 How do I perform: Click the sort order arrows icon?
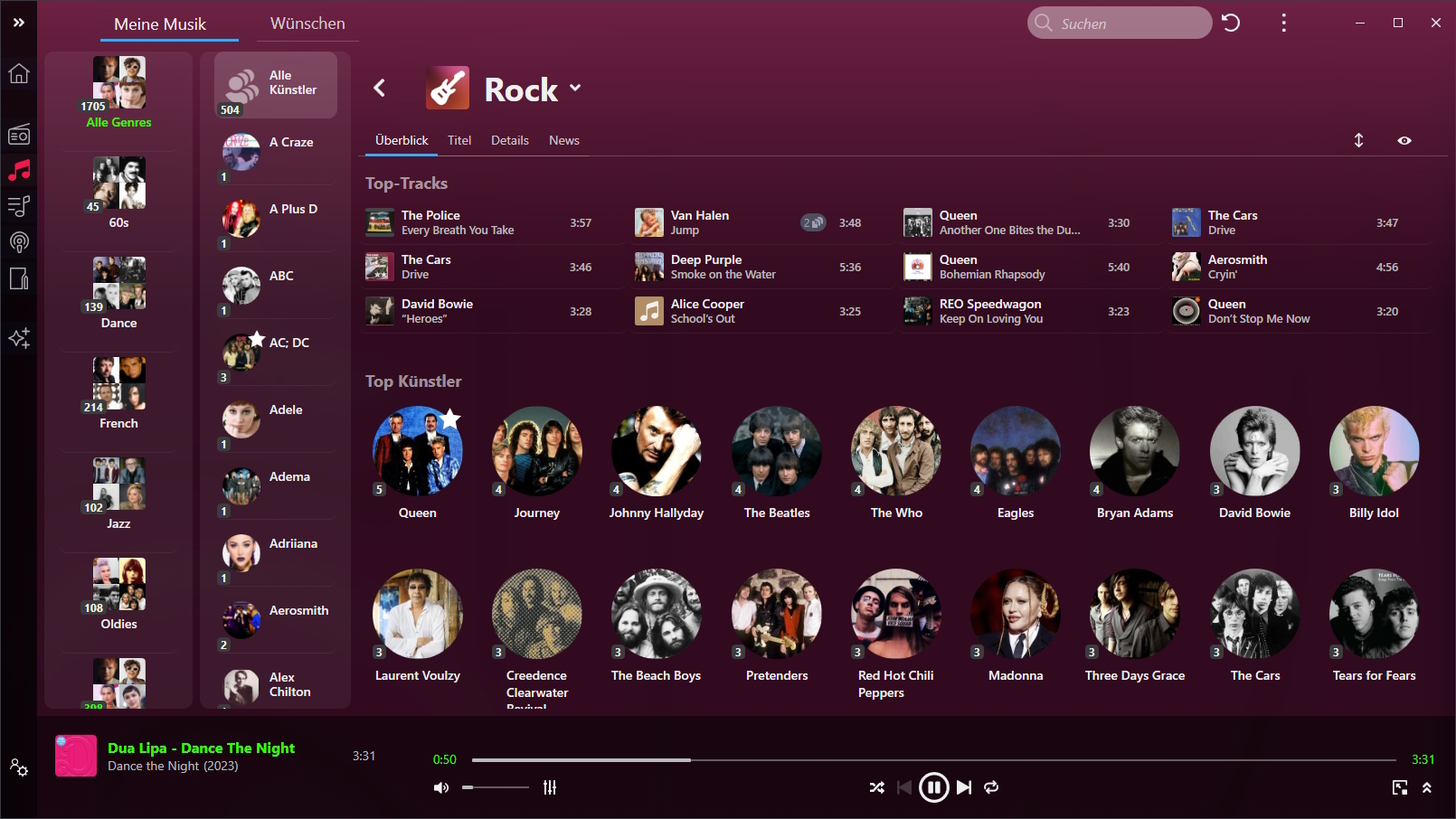pos(1358,140)
